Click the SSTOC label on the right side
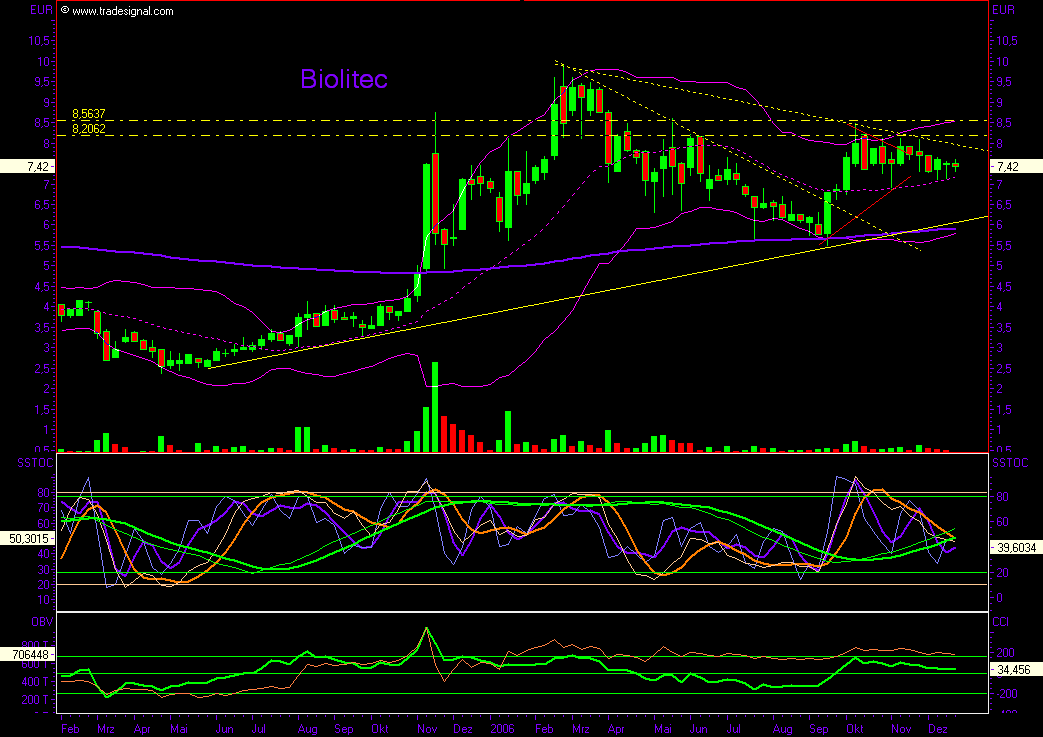Image resolution: width=1043 pixels, height=737 pixels. click(x=1010, y=463)
